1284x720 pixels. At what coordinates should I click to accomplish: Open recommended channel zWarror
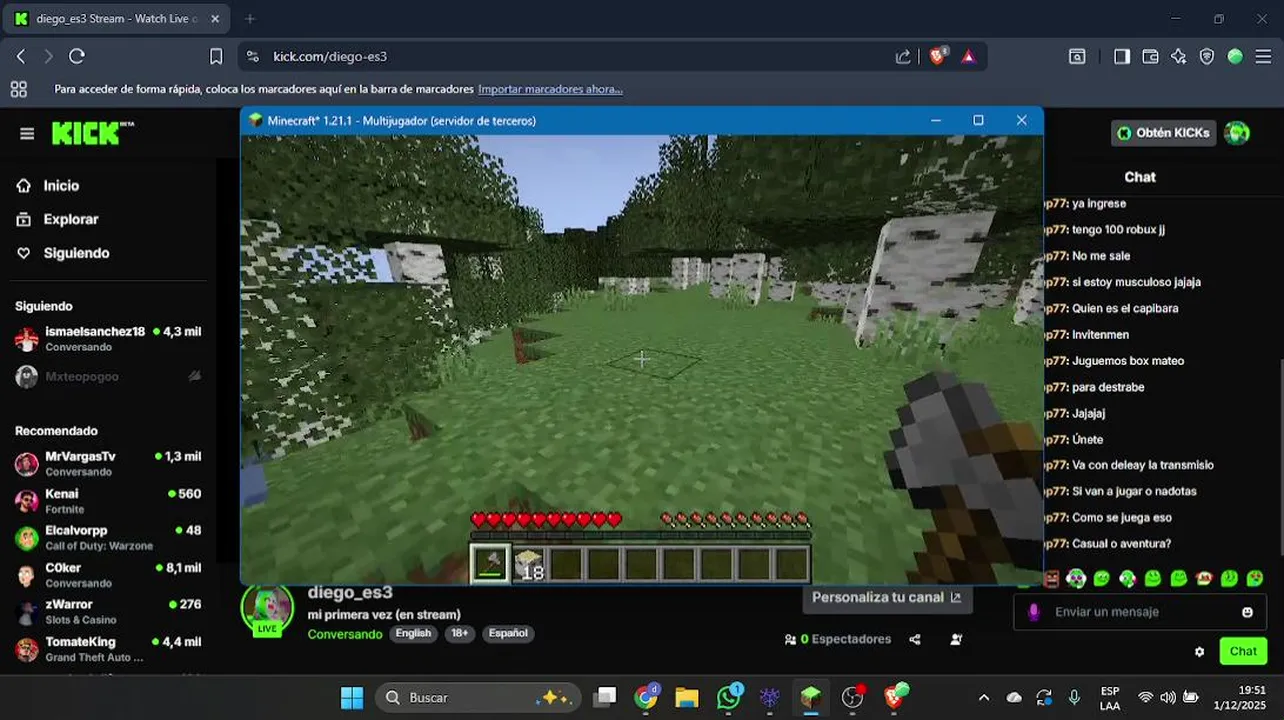coord(108,612)
